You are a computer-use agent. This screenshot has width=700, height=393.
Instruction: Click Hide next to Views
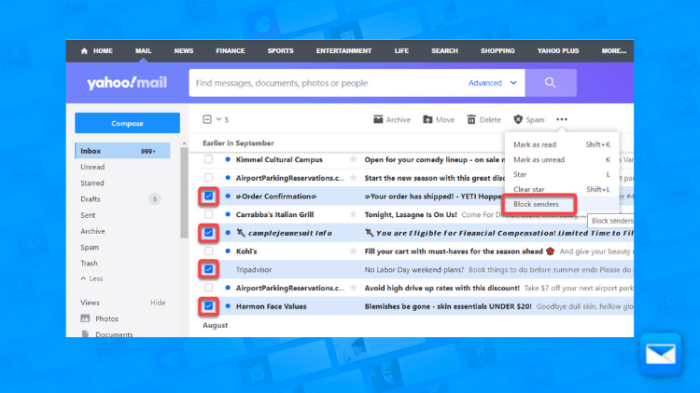click(x=158, y=303)
